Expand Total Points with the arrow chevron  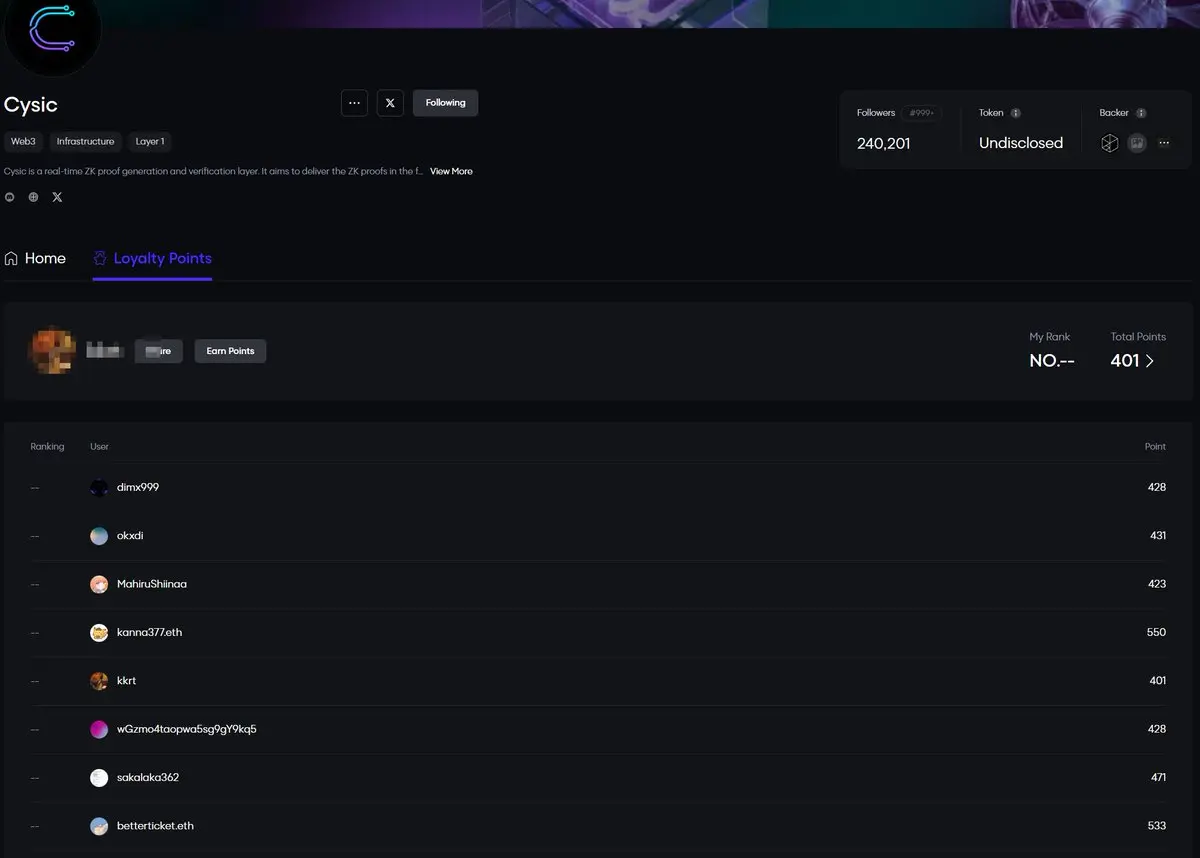[1150, 361]
